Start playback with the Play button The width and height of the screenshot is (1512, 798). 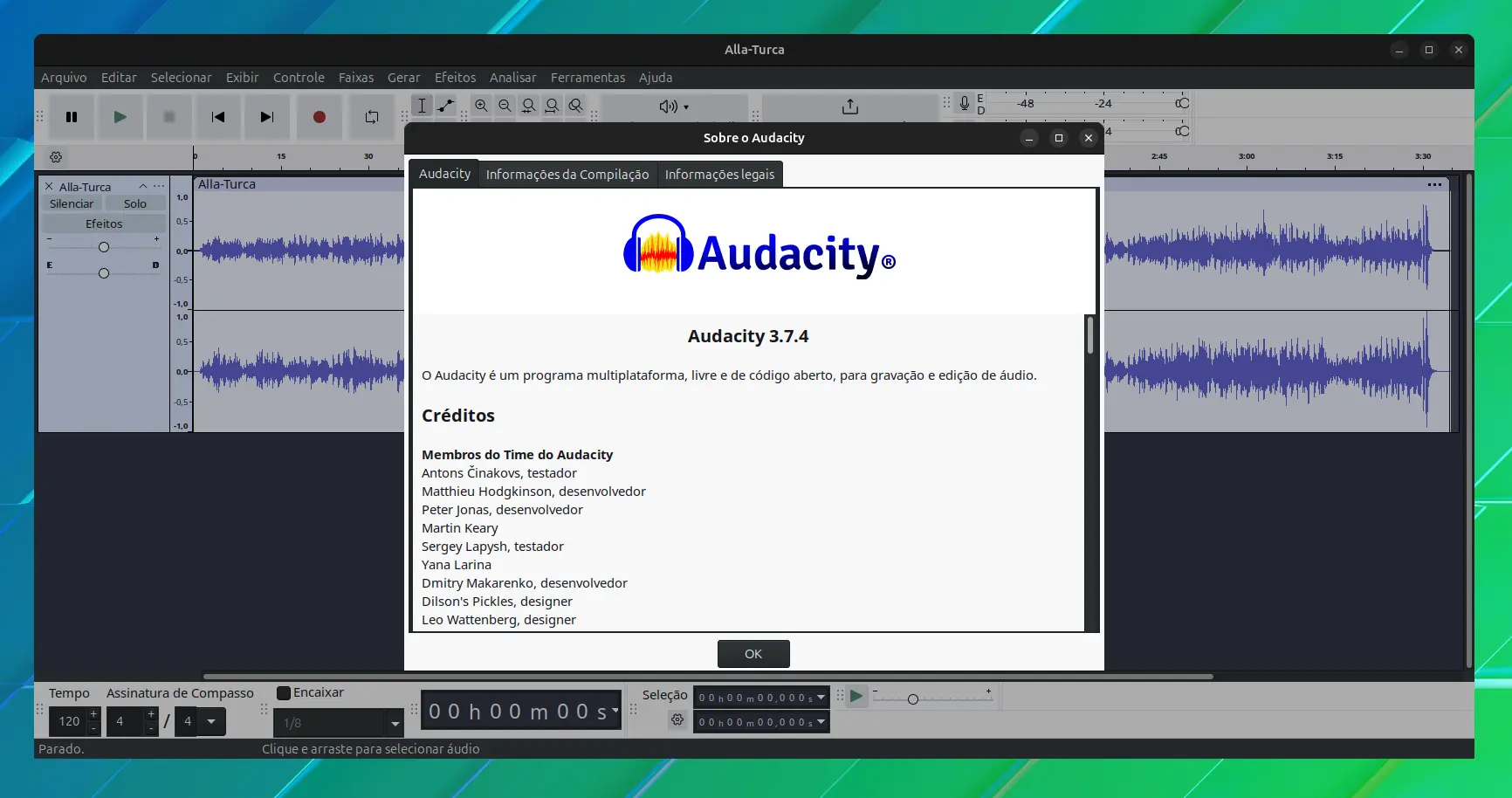120,117
